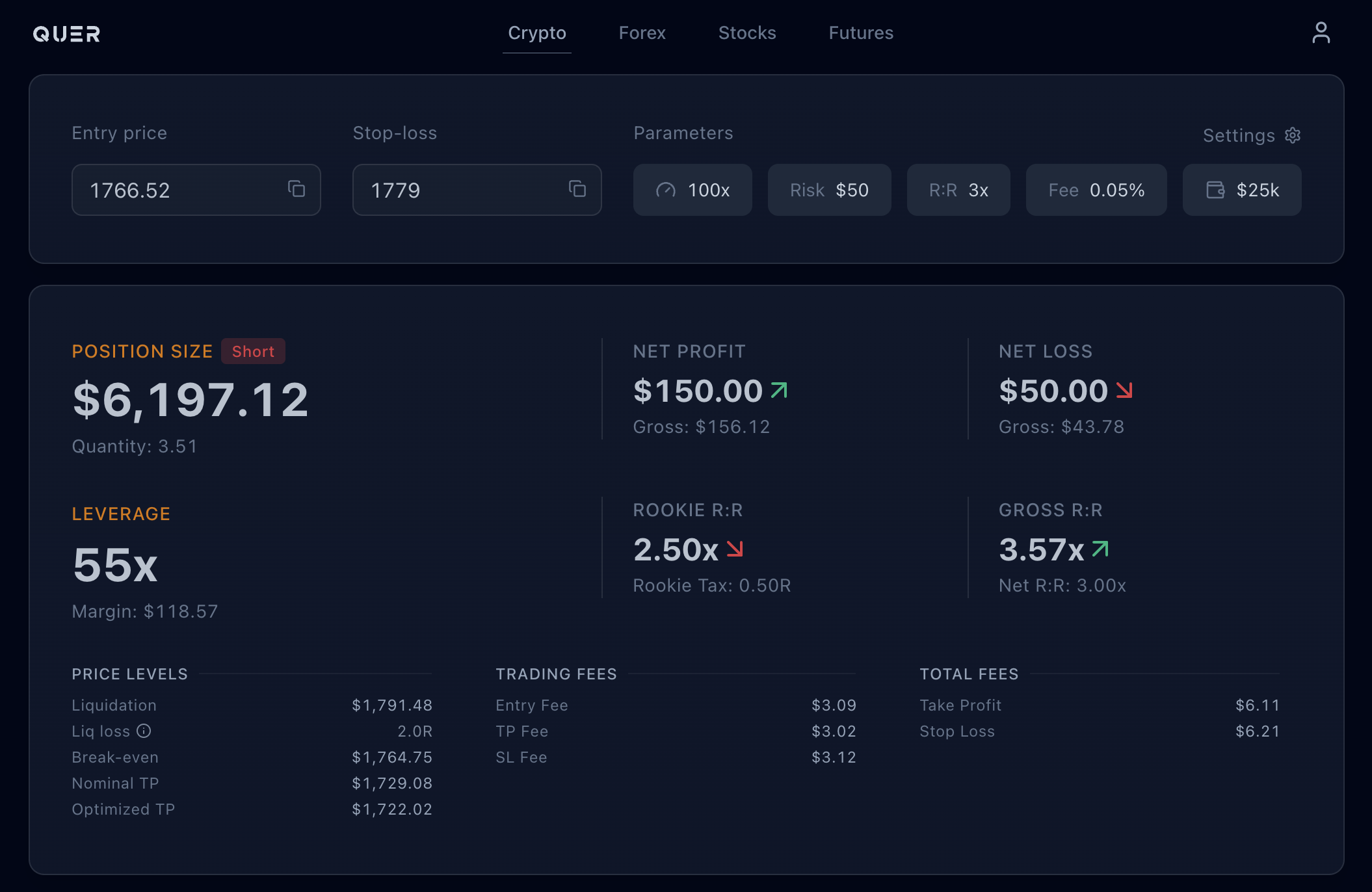Open the Stocks tab
1372x892 pixels.
pos(747,33)
